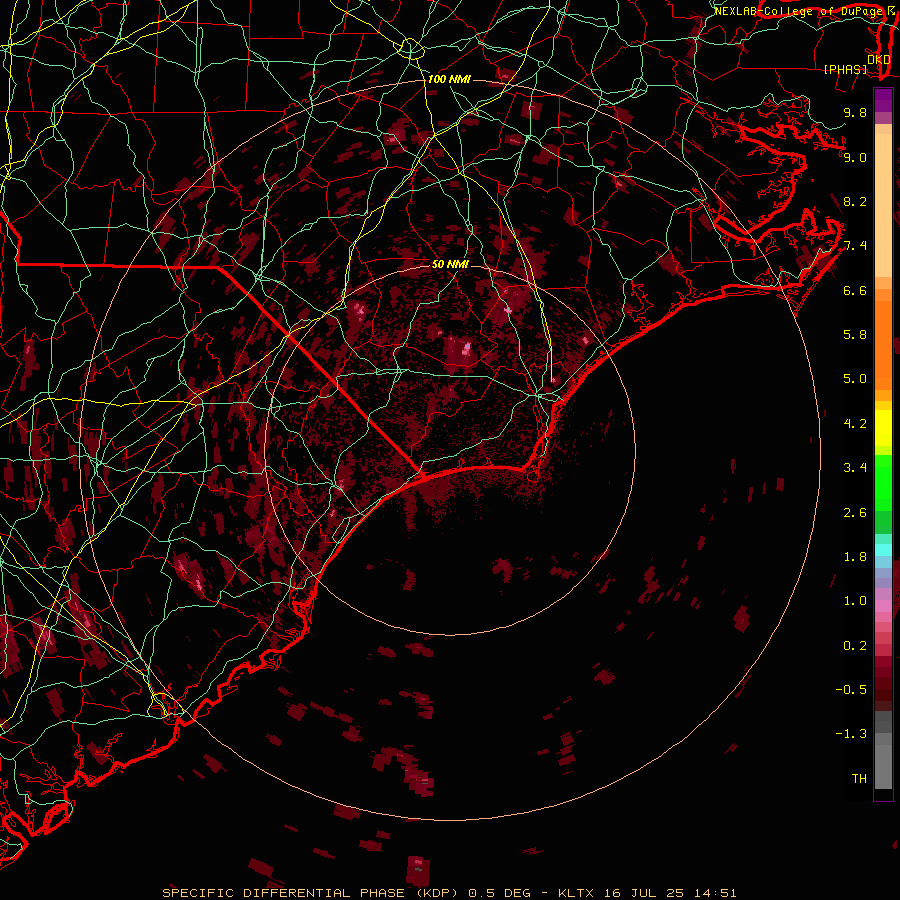Click the 3.4 color scale value
Screen dimensions: 900x900
[x=855, y=468]
